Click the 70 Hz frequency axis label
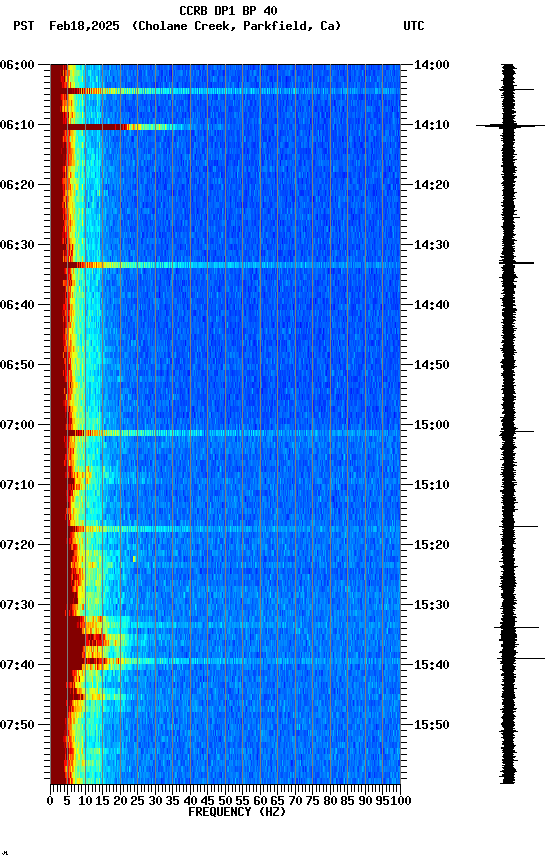 click(x=295, y=801)
